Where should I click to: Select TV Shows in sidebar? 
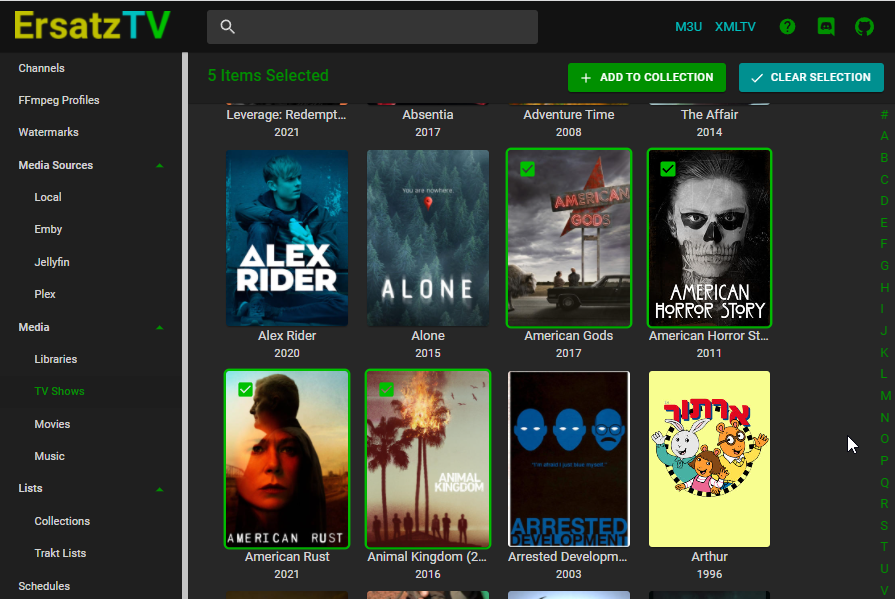coord(59,391)
